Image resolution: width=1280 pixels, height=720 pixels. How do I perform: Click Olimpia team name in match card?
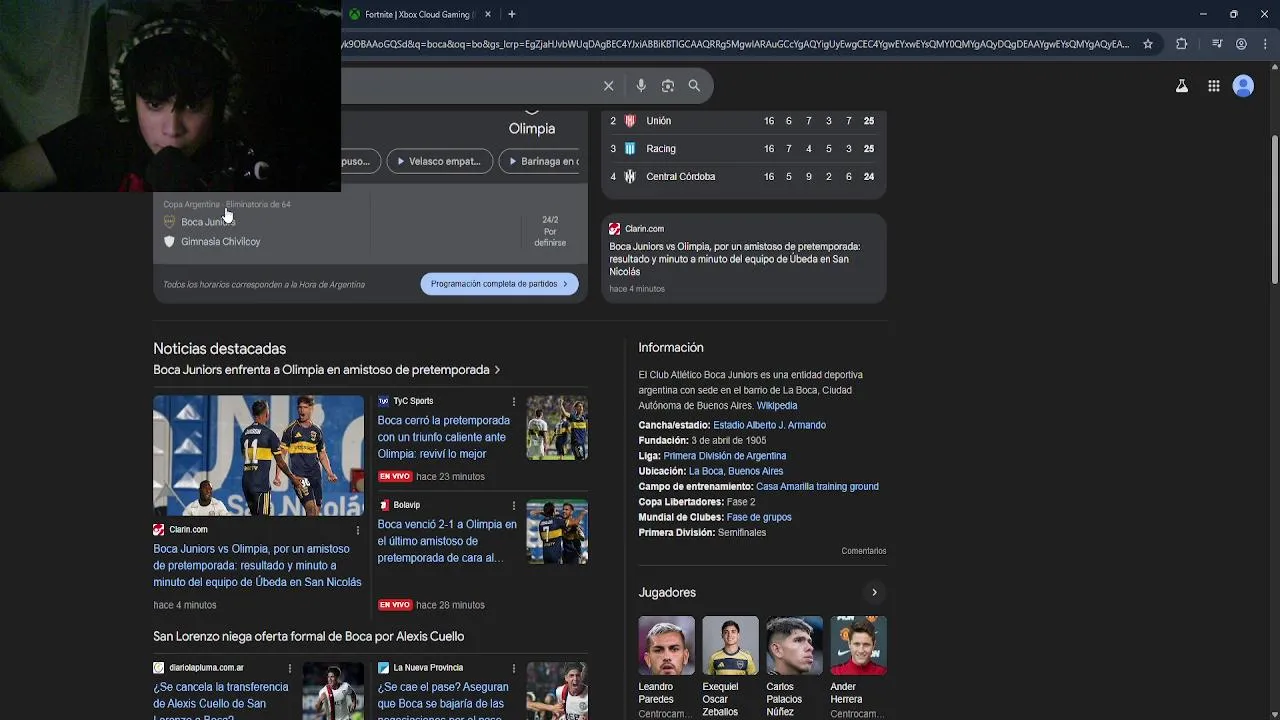click(532, 129)
